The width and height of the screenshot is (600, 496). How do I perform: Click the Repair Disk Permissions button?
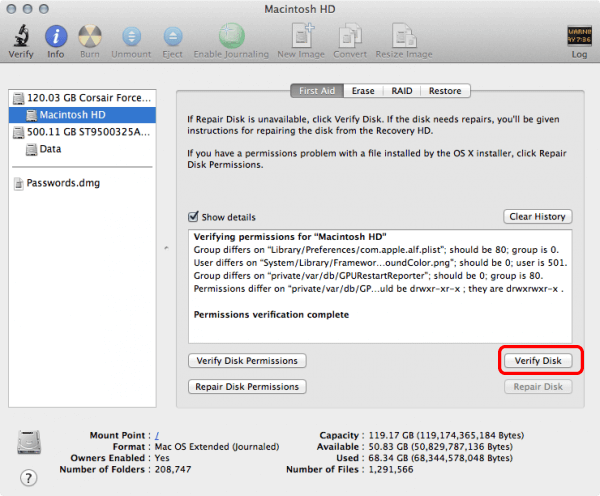246,386
